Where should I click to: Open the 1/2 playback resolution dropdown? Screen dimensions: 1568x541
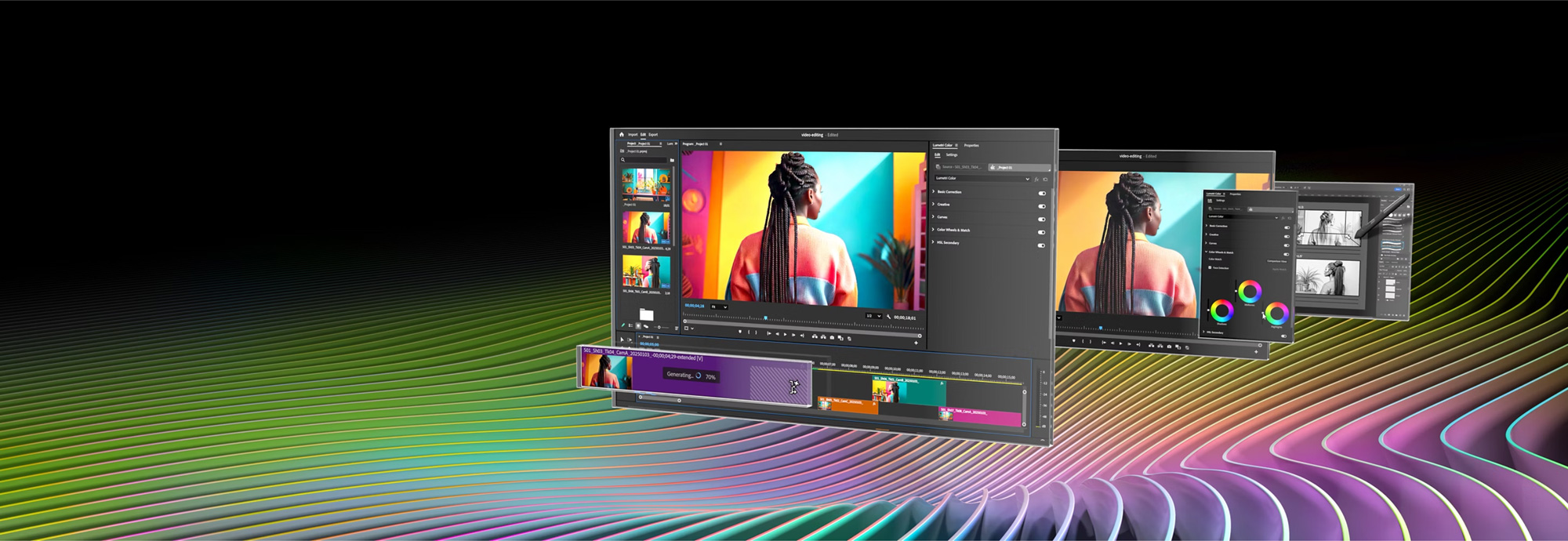[873, 316]
